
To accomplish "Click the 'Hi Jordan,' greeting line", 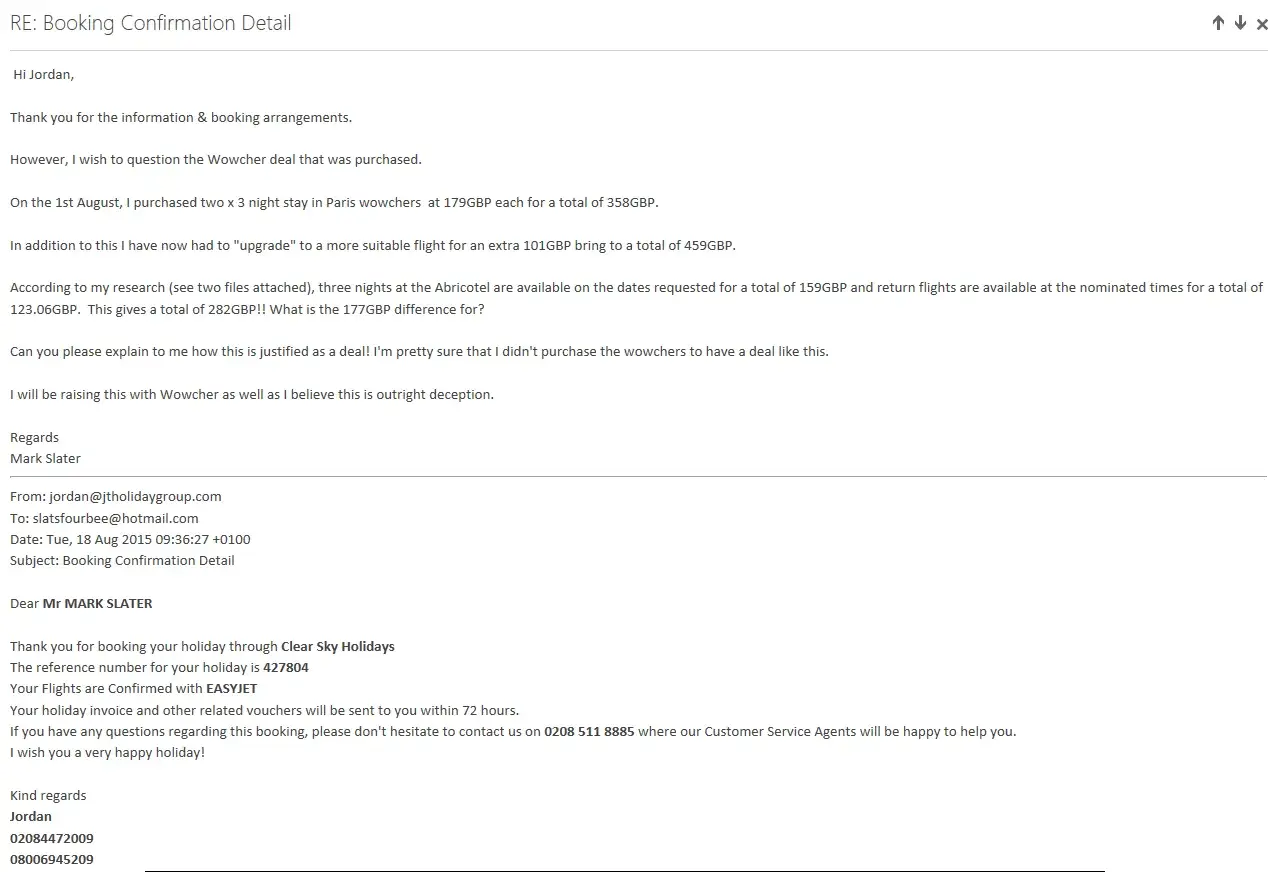I will pyautogui.click(x=44, y=74).
